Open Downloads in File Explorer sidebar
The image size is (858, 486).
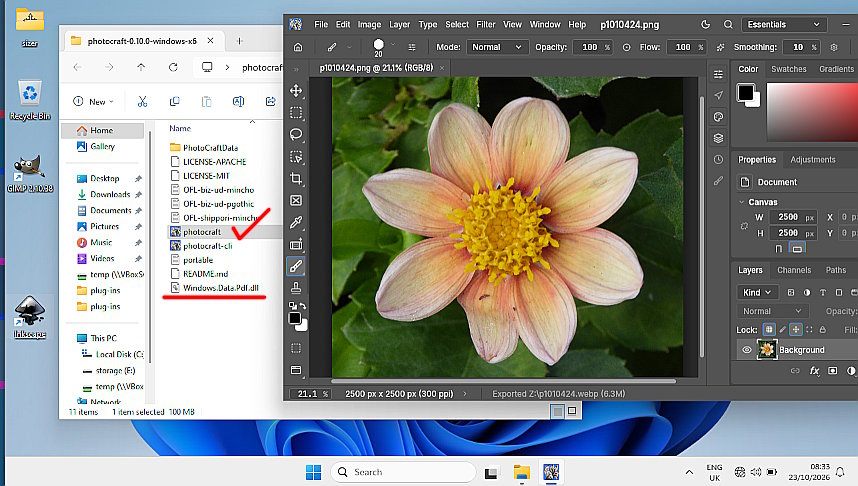(110, 194)
